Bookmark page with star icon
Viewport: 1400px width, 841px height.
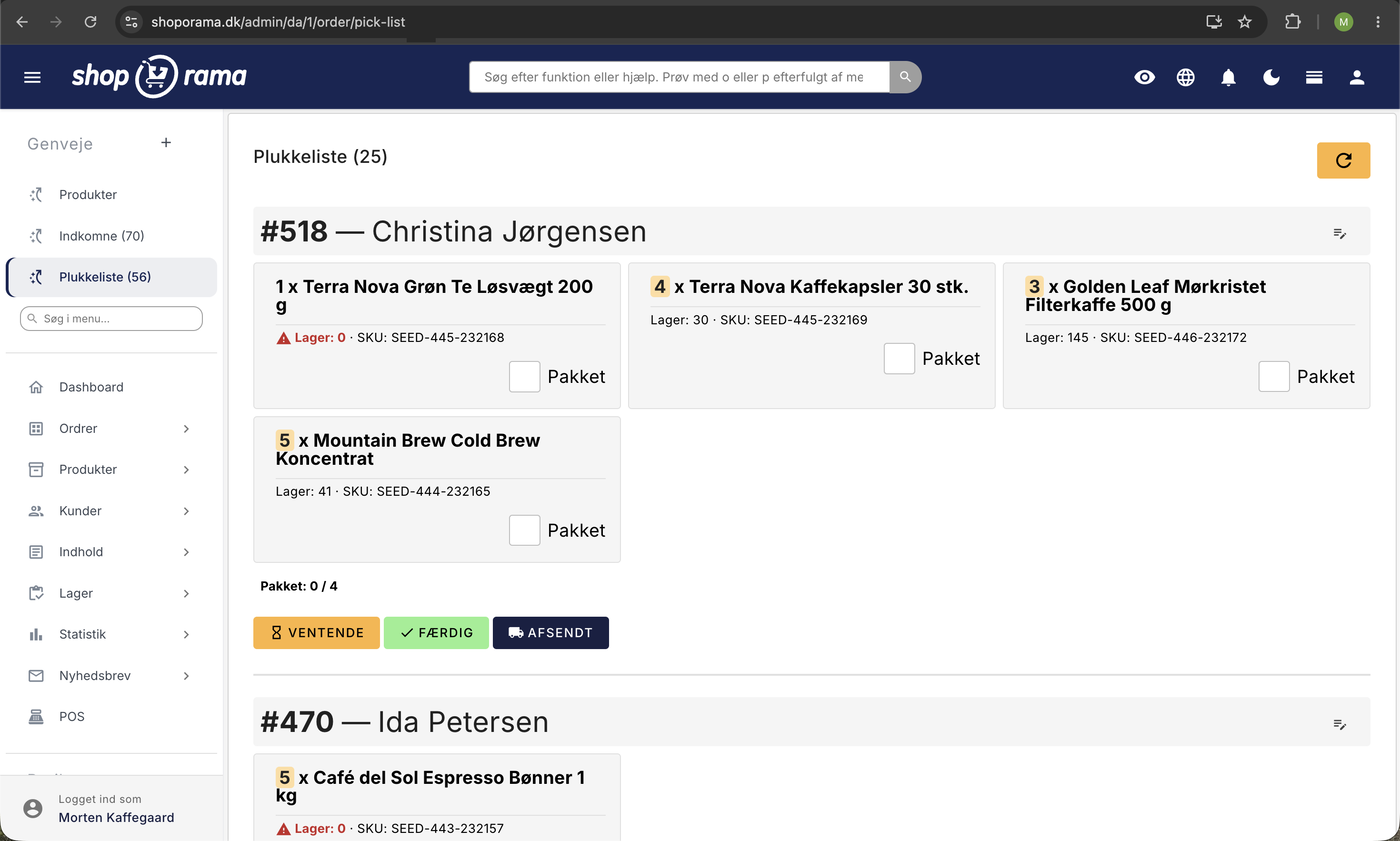point(1245,21)
